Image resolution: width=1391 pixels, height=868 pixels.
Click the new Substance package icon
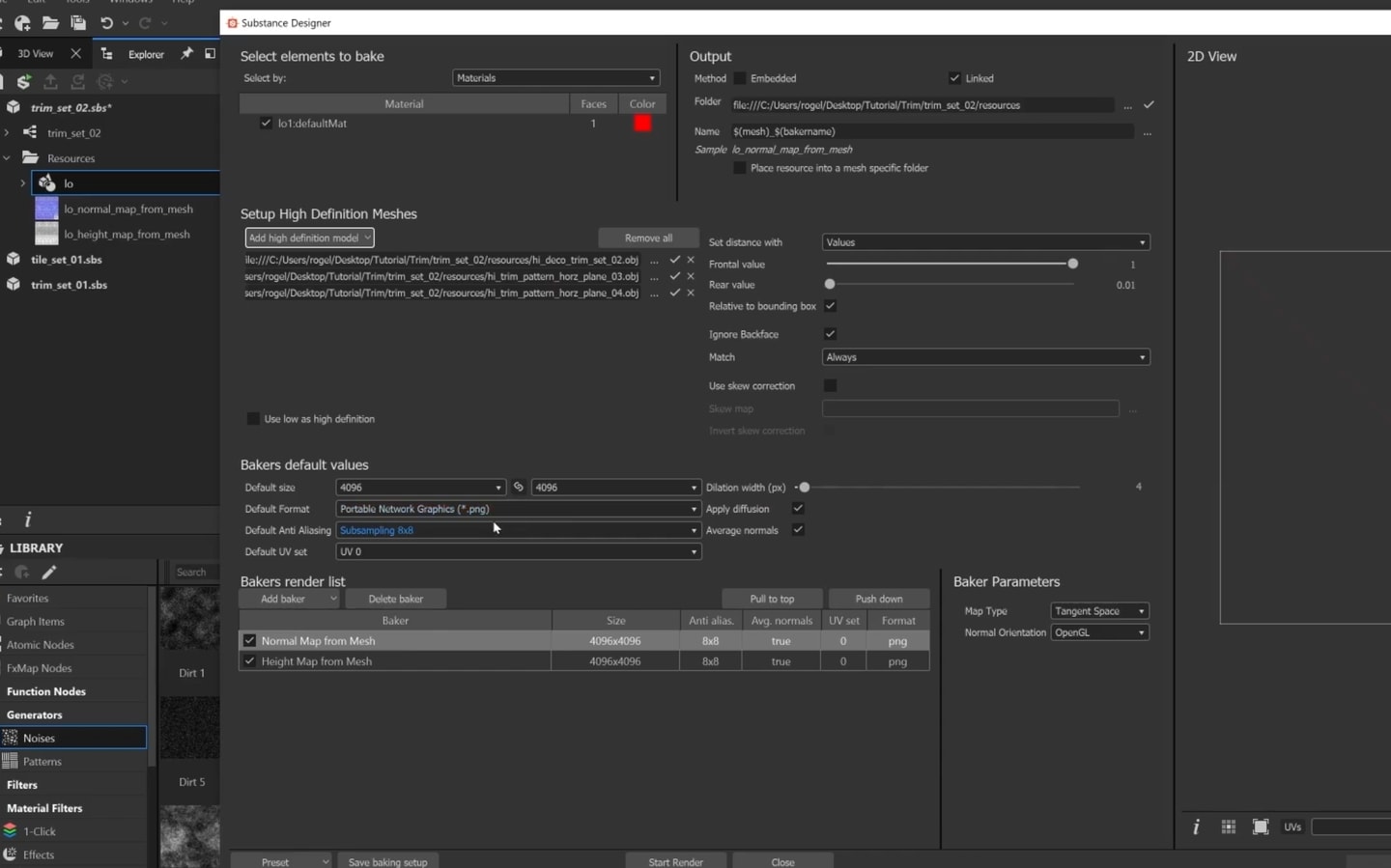[22, 22]
